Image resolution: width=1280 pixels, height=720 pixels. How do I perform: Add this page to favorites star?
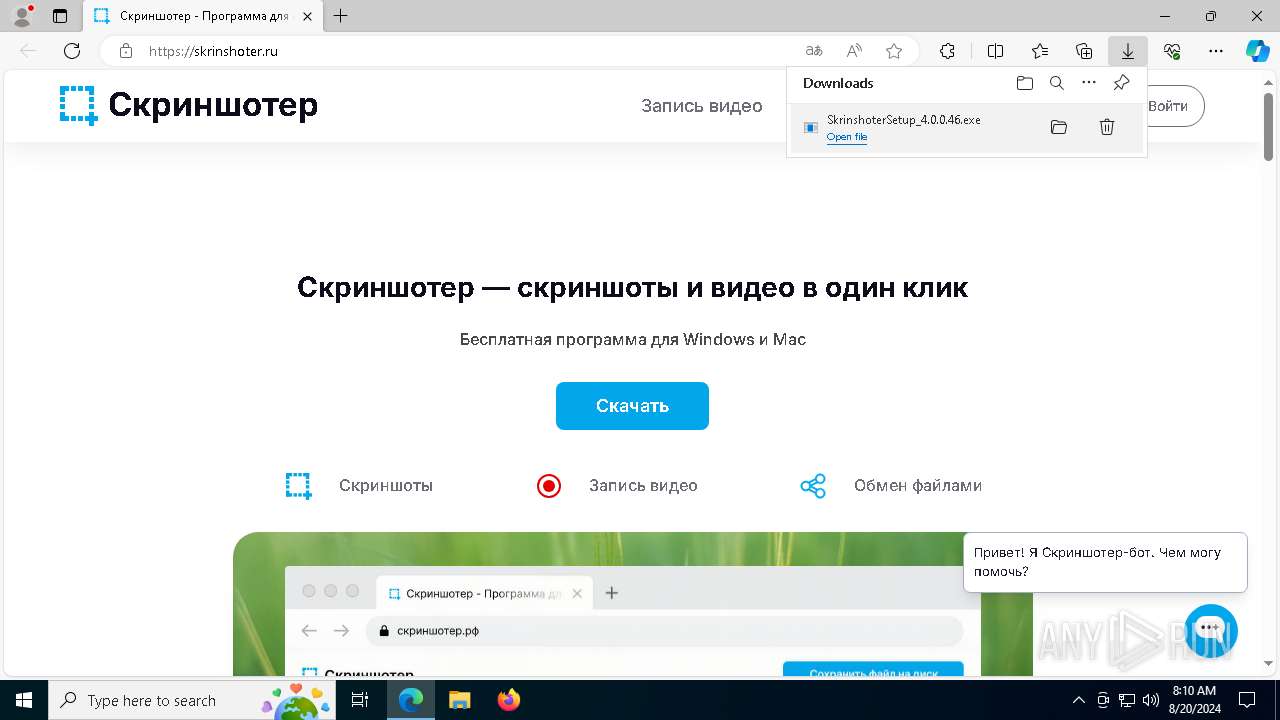click(x=894, y=51)
